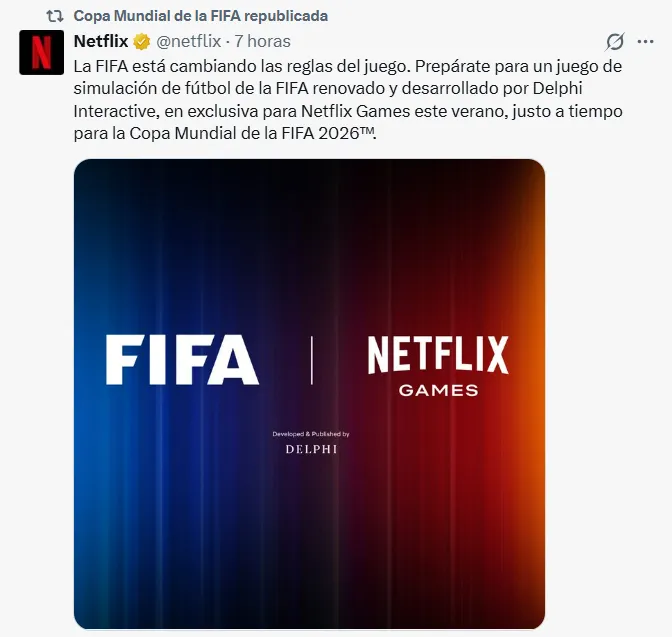Open the attached FIFA Netflix Games image
Viewport: 672px width, 637px height.
point(309,394)
